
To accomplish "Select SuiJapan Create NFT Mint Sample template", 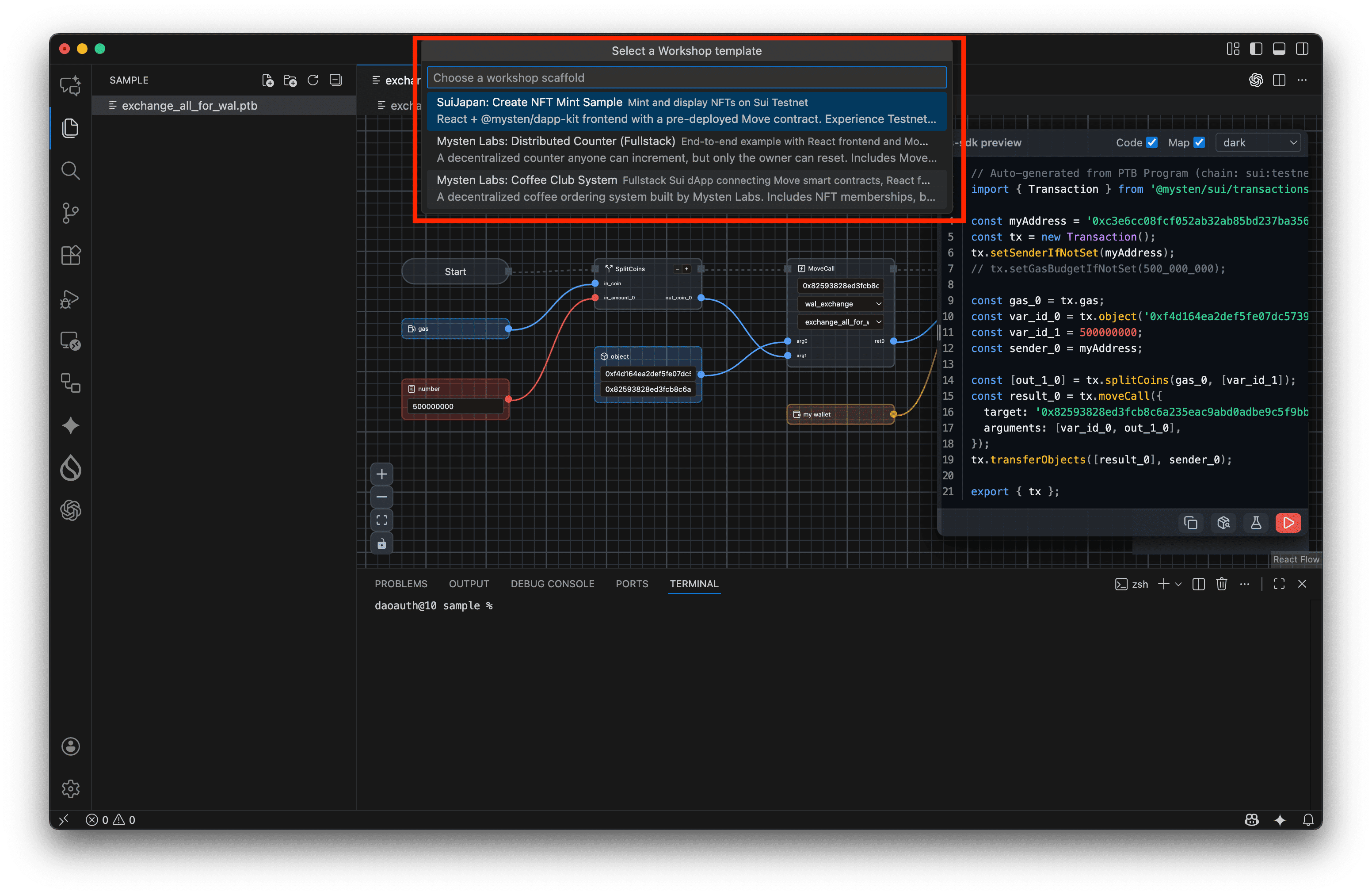I will (x=686, y=111).
